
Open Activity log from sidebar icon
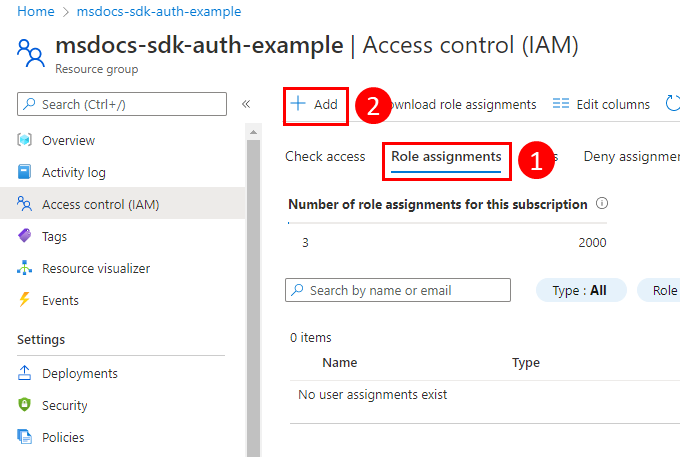[25, 172]
